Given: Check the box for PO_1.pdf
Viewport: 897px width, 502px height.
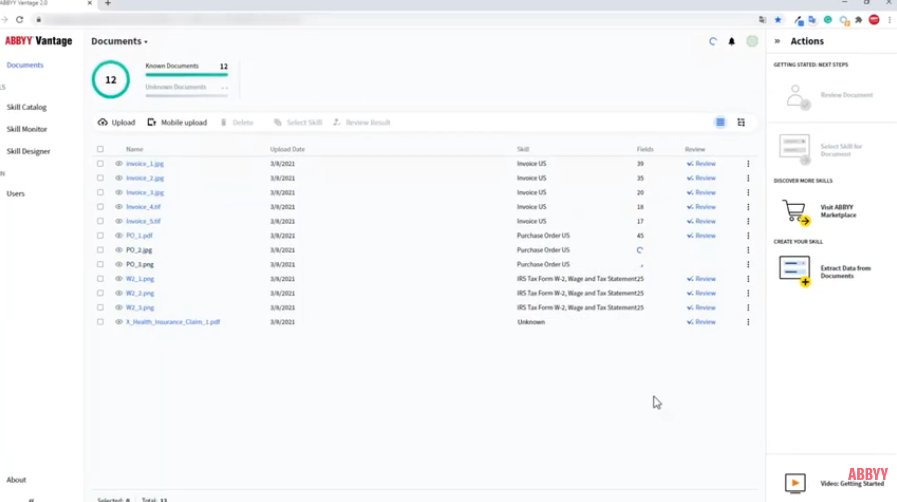Looking at the screenshot, I should 100,236.
